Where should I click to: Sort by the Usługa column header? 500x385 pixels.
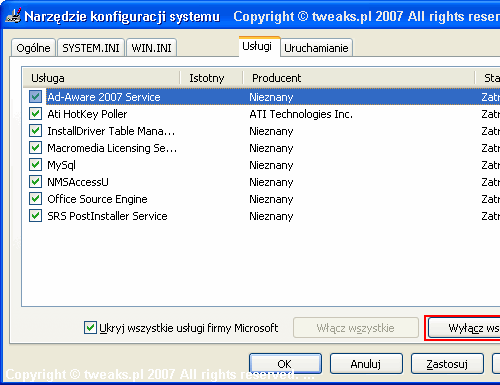[x=101, y=78]
